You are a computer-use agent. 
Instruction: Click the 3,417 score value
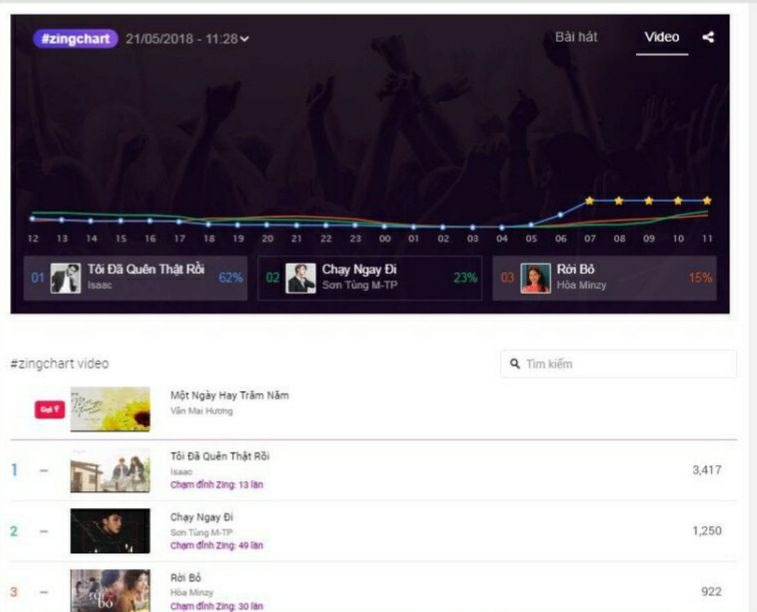click(x=707, y=470)
